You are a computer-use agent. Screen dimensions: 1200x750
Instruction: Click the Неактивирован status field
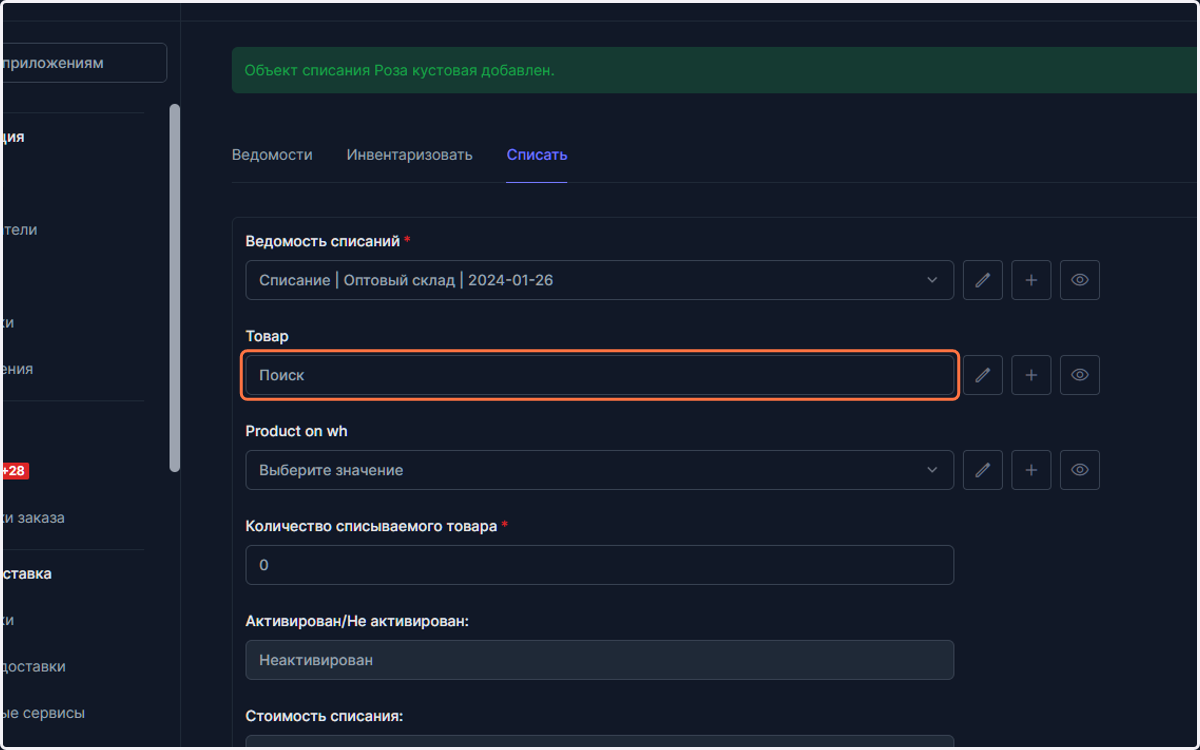coord(599,660)
